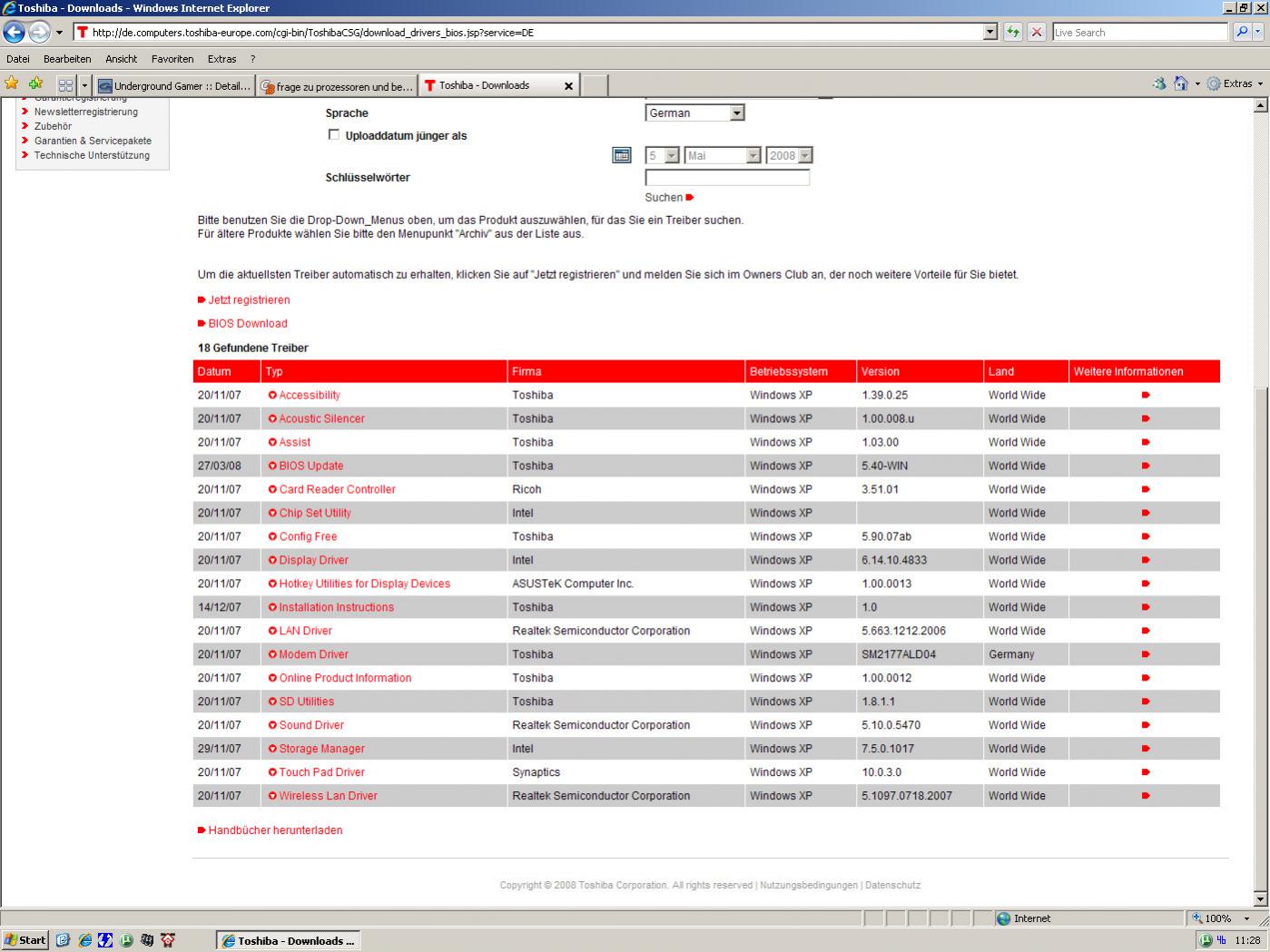Switch to the Underground Gamer tab

tap(174, 86)
